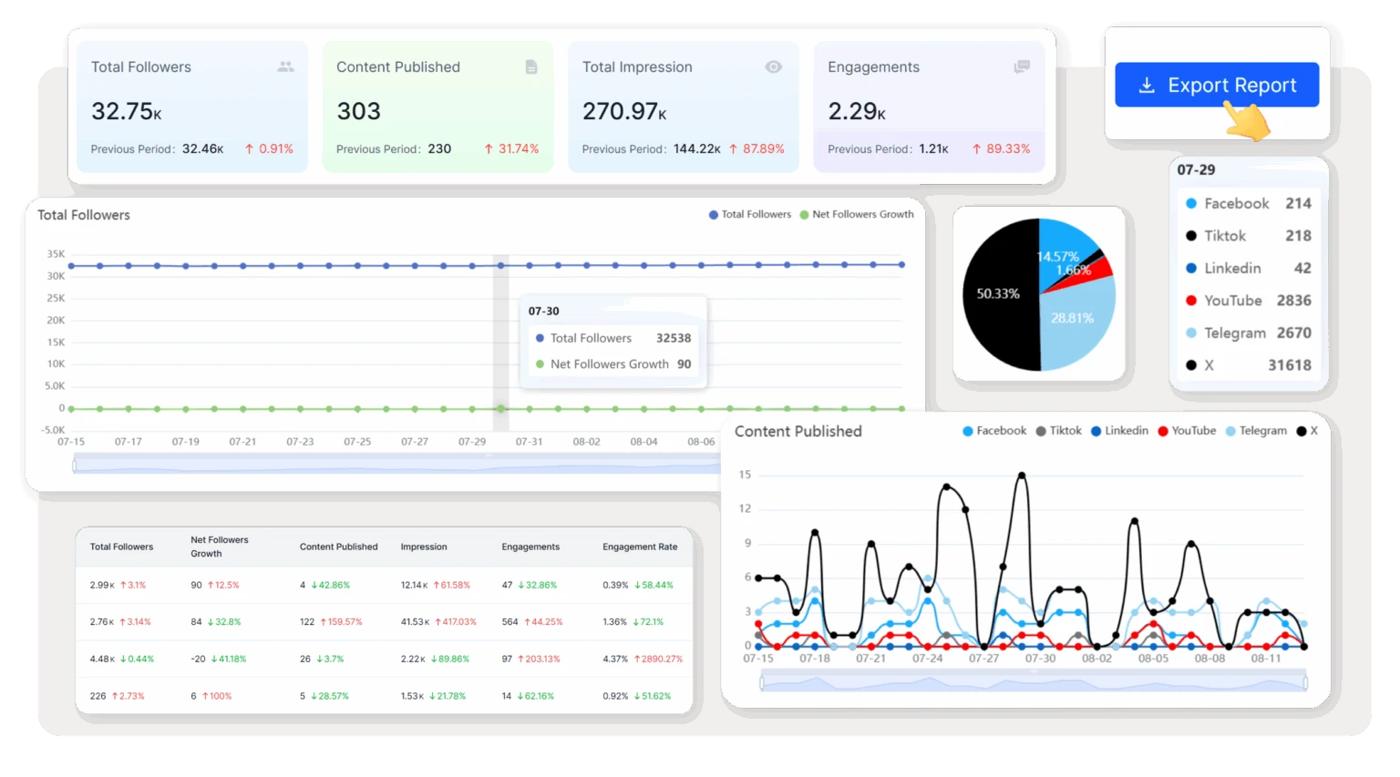
Task: Toggle Facebook series in Content Published legend
Action: coord(994,431)
